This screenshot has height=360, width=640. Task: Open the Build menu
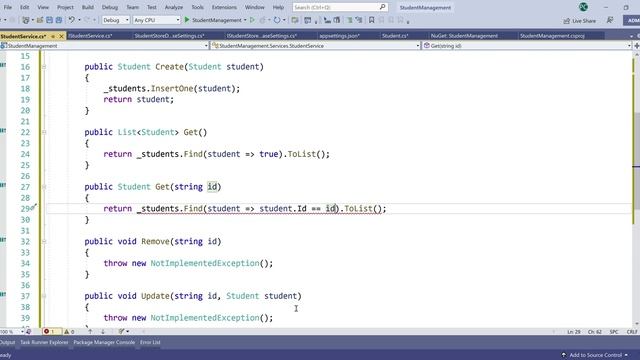click(88, 7)
